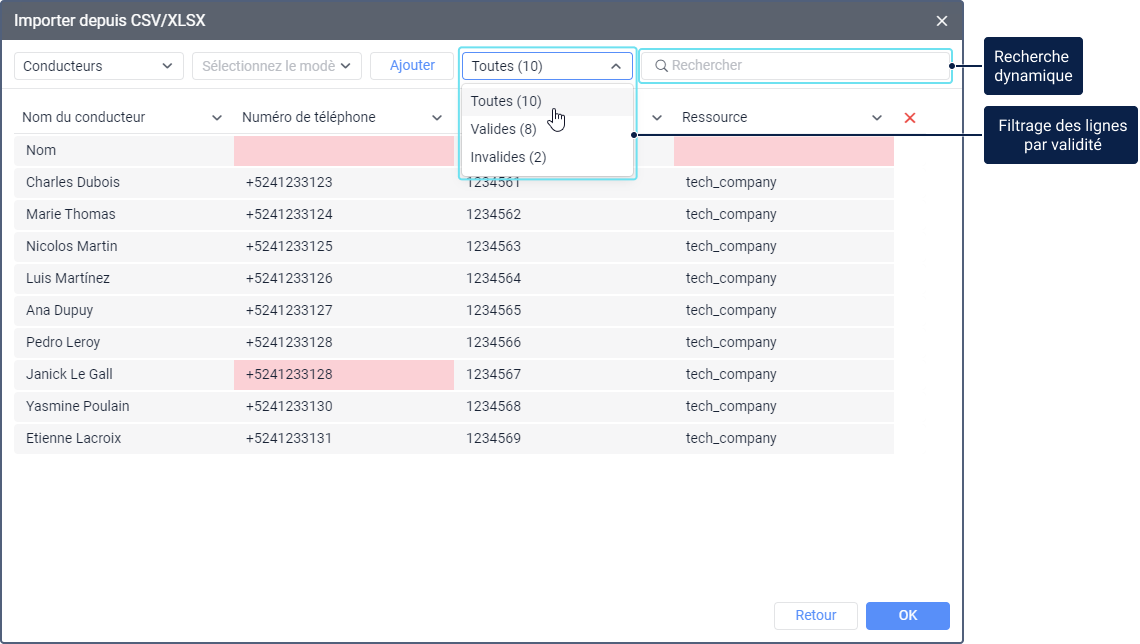Select Valides (8) filter option
This screenshot has width=1140, height=644.
click(x=547, y=129)
